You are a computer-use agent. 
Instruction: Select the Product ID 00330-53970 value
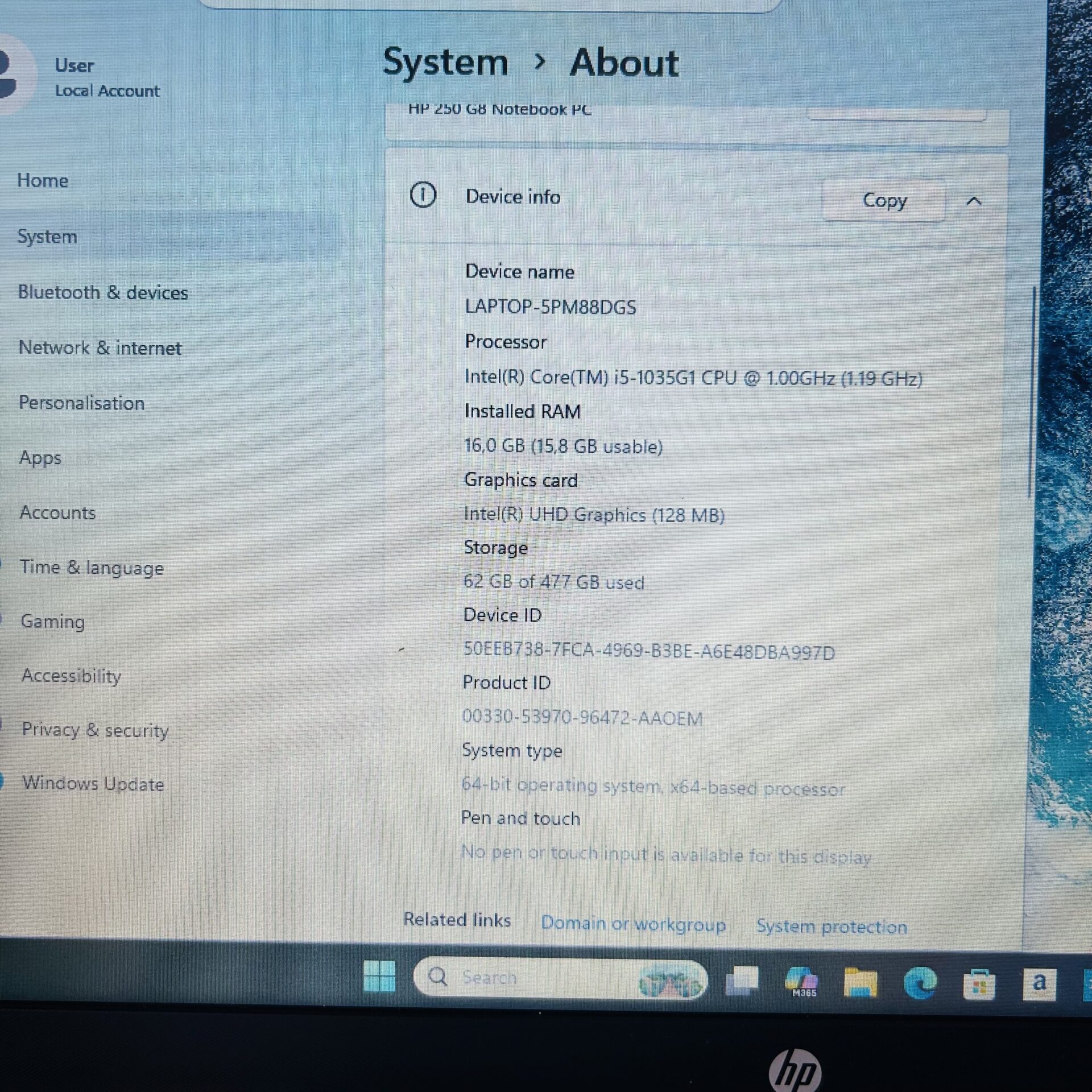582,718
